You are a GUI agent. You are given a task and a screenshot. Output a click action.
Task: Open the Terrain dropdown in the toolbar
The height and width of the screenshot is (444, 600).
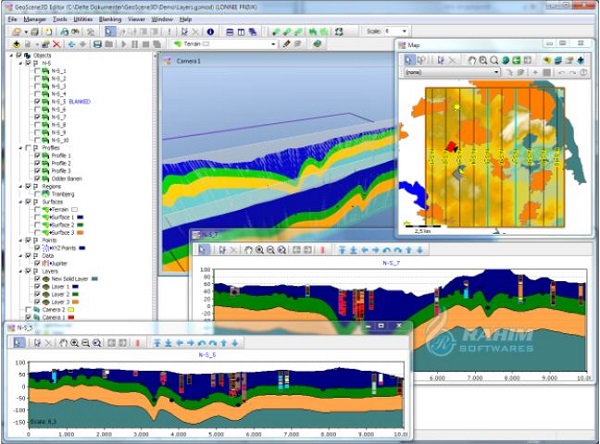[271, 44]
